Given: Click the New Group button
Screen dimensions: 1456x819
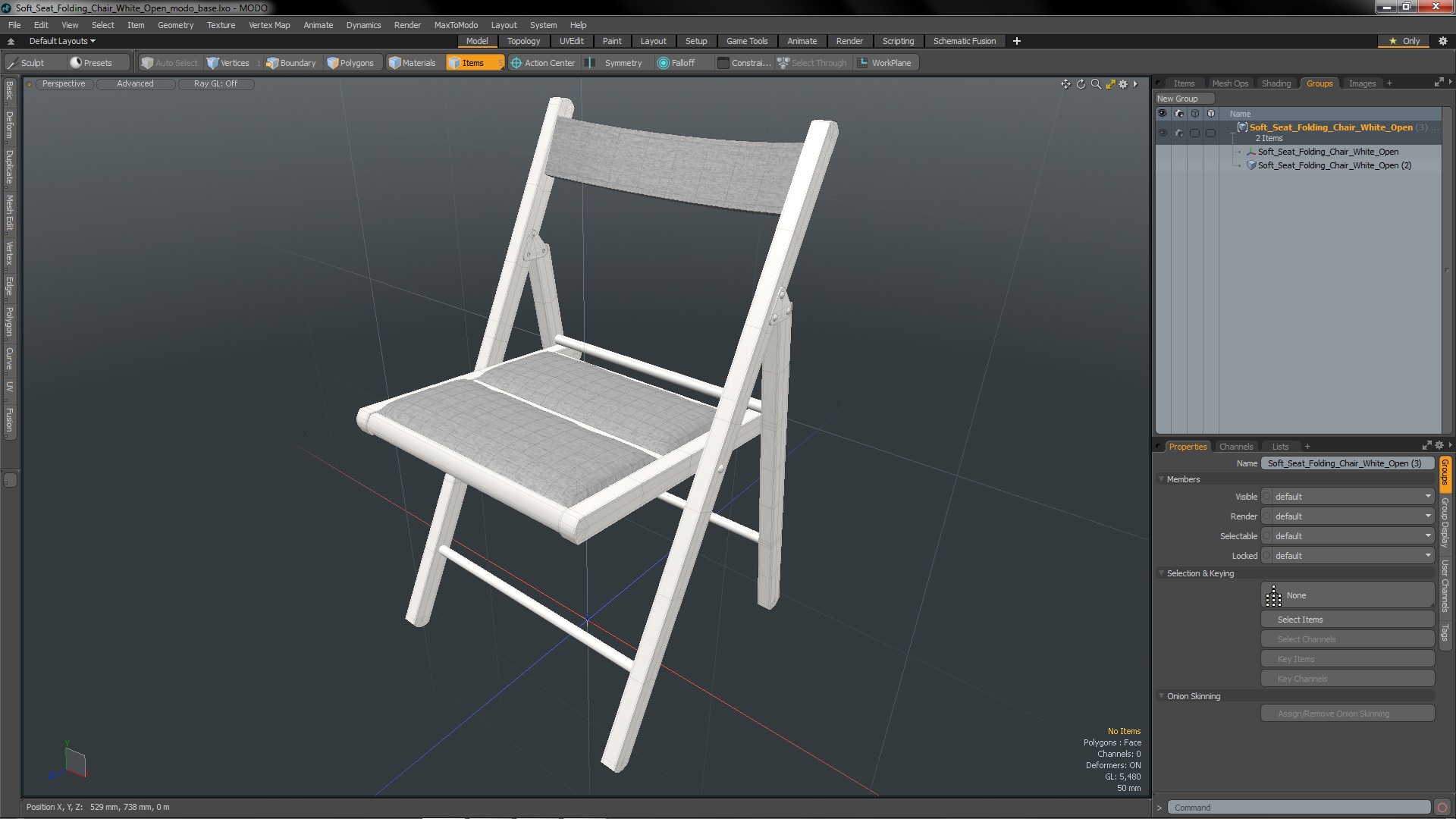Looking at the screenshot, I should tap(1178, 99).
